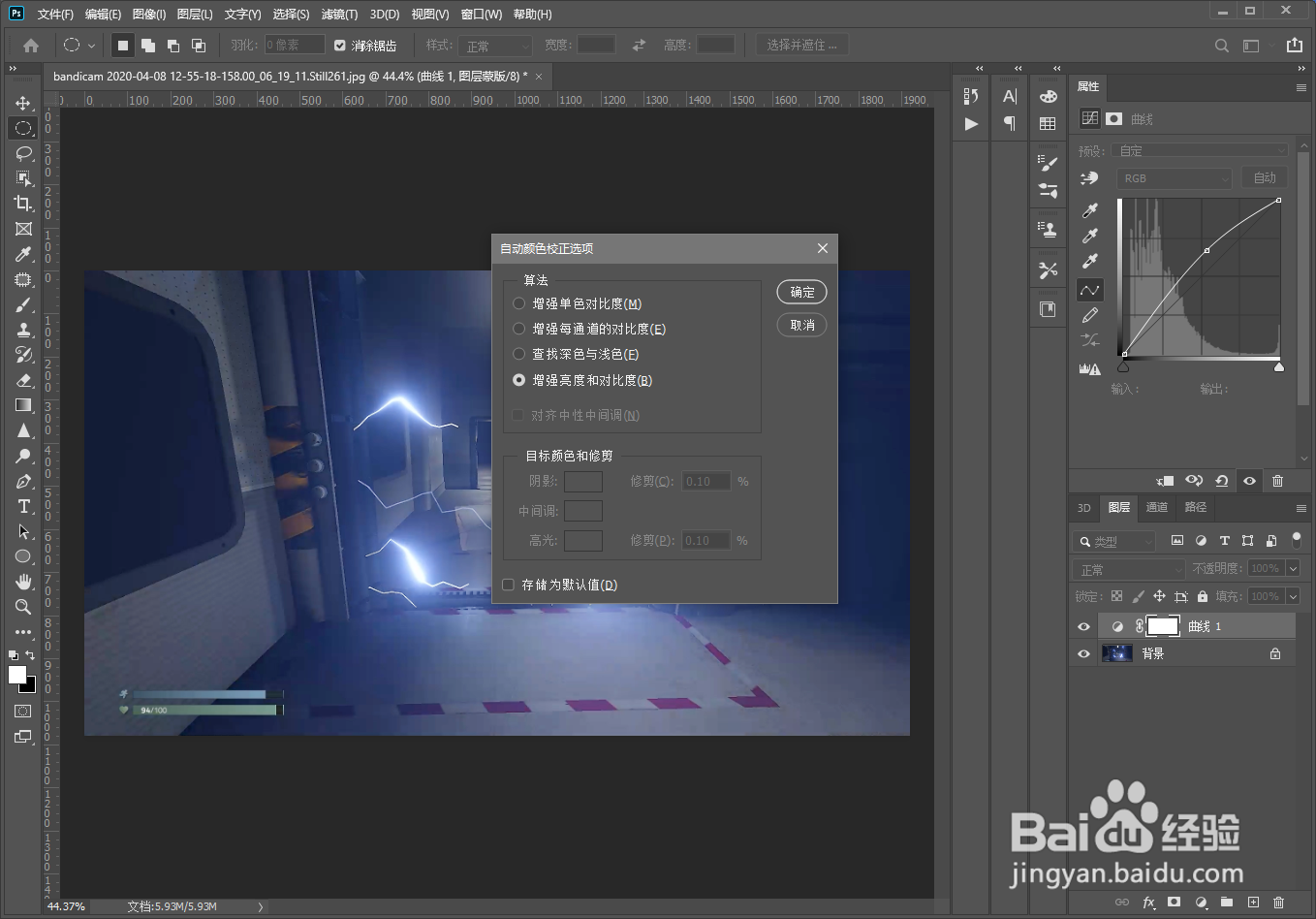1316x919 pixels.
Task: Click the 羽化 feather input field
Action: tap(295, 46)
